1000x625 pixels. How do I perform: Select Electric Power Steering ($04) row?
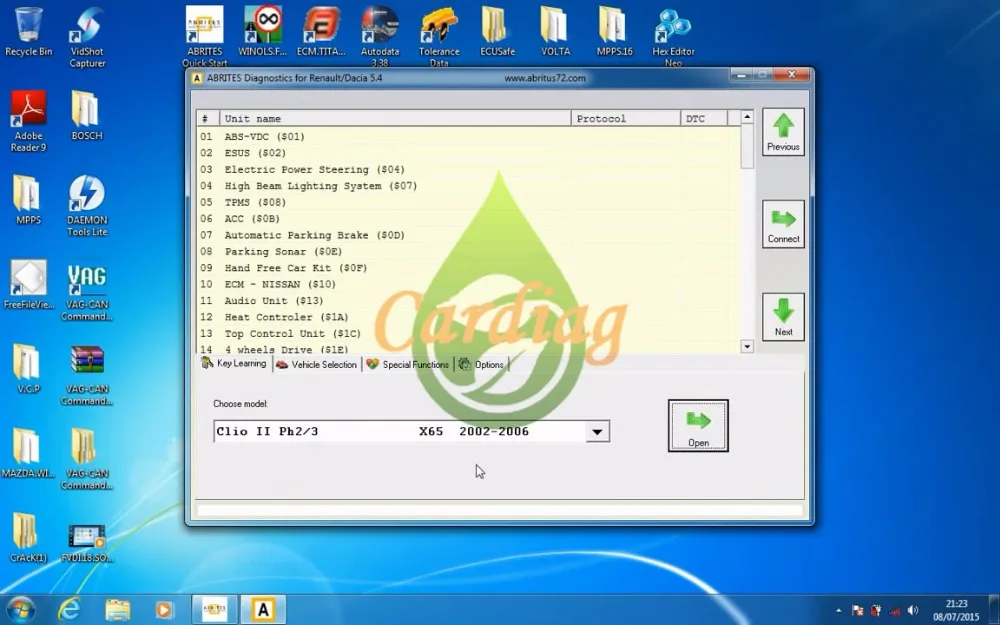tap(469, 170)
